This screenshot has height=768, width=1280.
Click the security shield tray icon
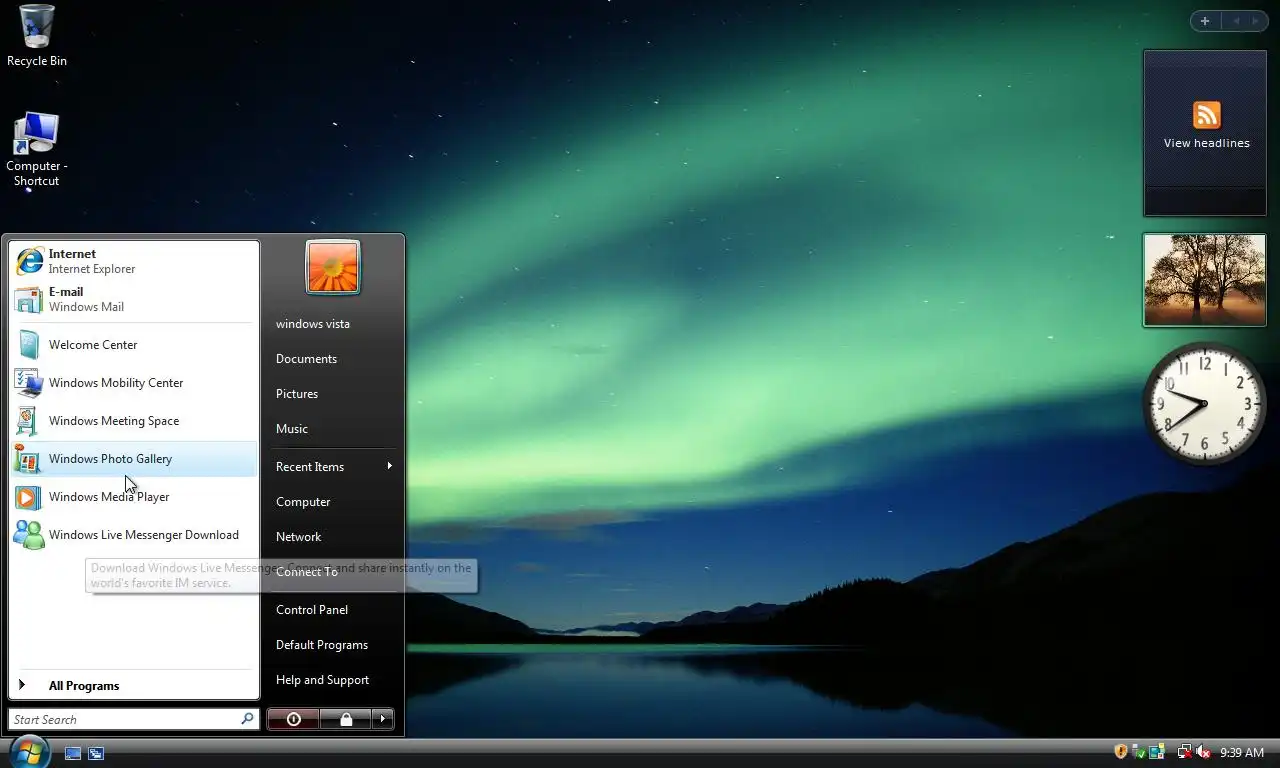point(1121,752)
